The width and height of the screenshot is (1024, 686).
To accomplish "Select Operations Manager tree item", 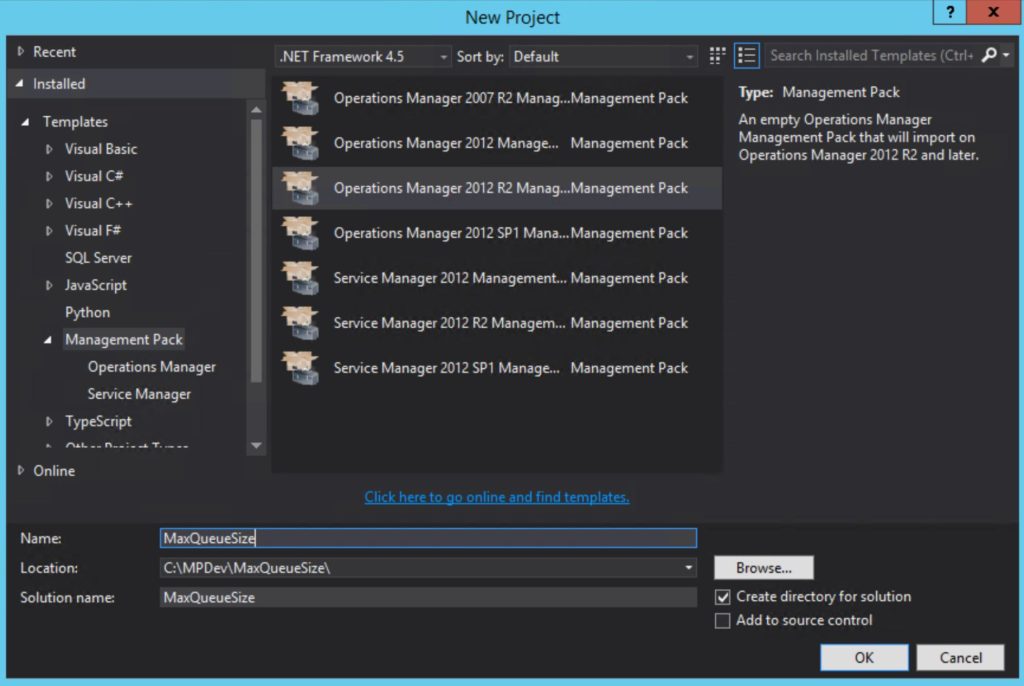I will pos(152,367).
